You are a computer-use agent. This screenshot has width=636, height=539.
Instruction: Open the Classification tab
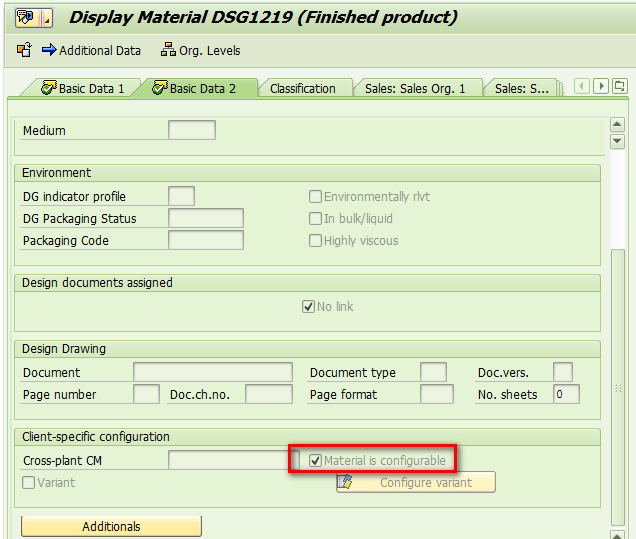pos(303,88)
